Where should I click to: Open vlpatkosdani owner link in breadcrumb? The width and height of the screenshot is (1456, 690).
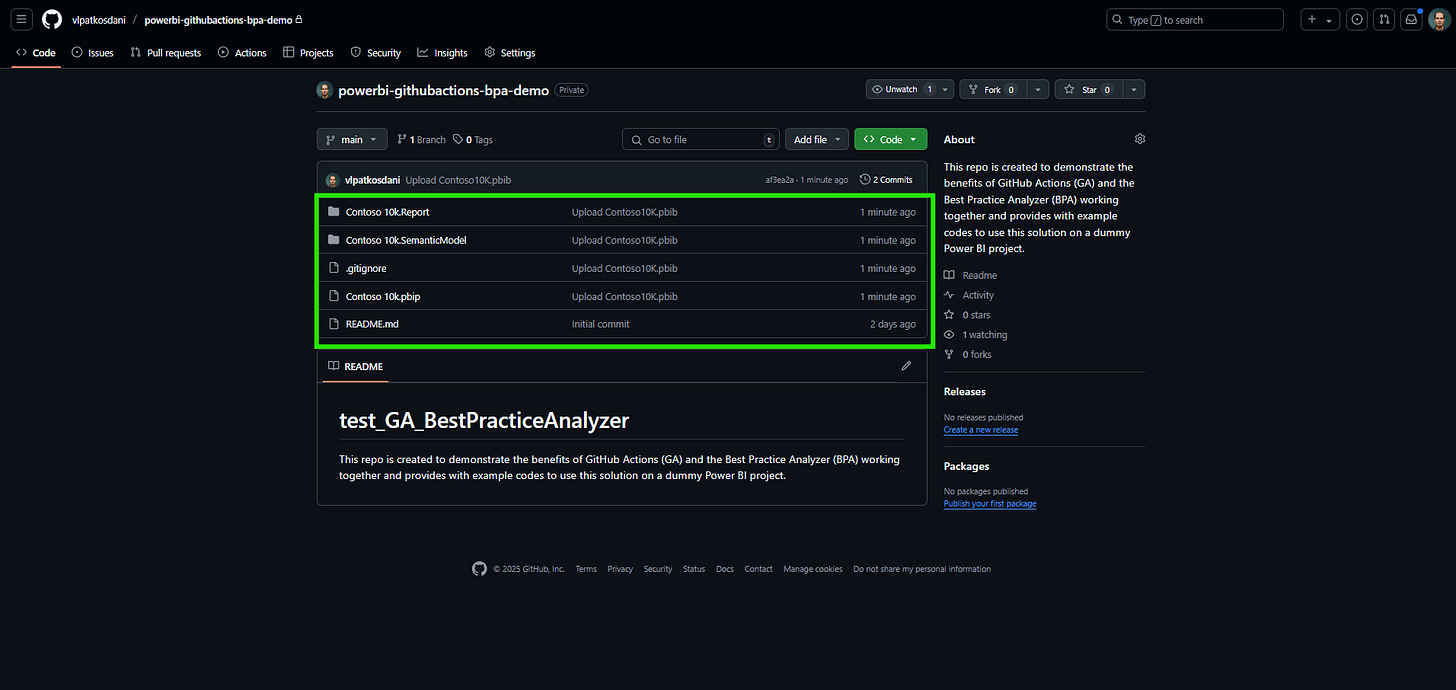click(99, 20)
